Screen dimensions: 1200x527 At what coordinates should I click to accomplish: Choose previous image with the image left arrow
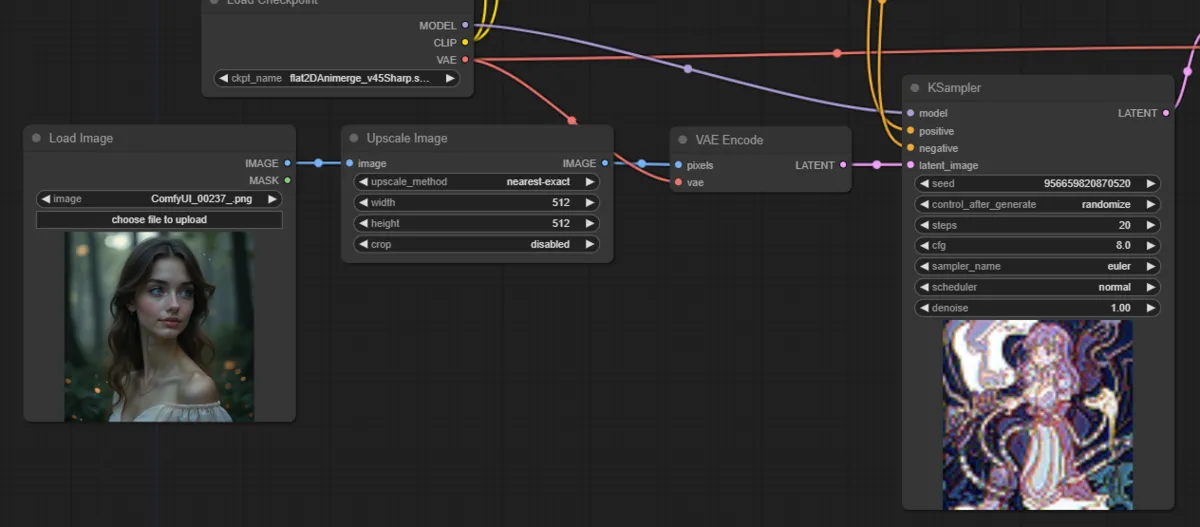point(46,199)
